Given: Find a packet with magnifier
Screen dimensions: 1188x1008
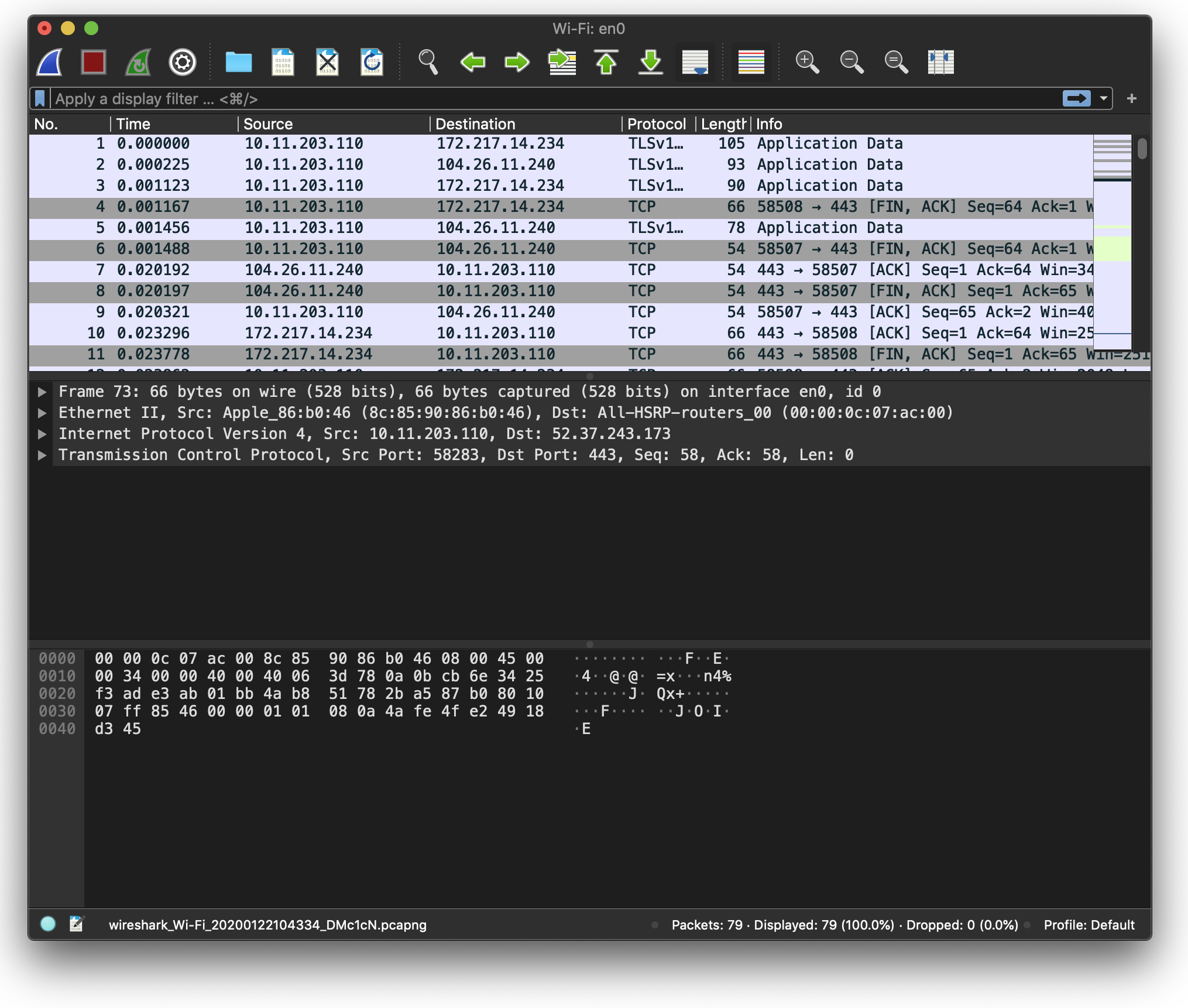Looking at the screenshot, I should [x=428, y=61].
